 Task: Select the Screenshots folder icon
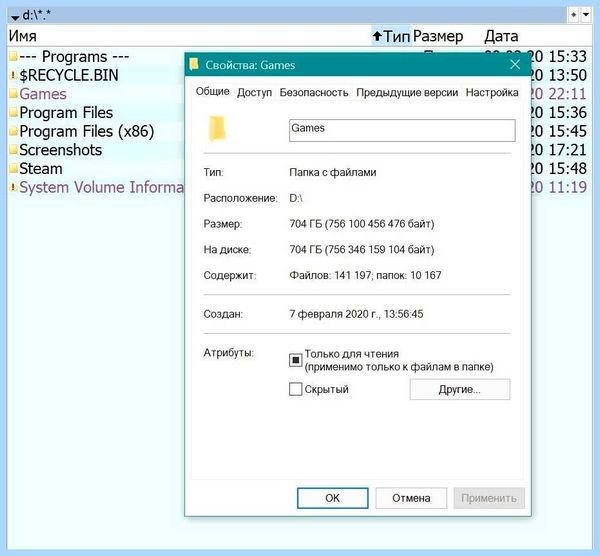click(13, 150)
